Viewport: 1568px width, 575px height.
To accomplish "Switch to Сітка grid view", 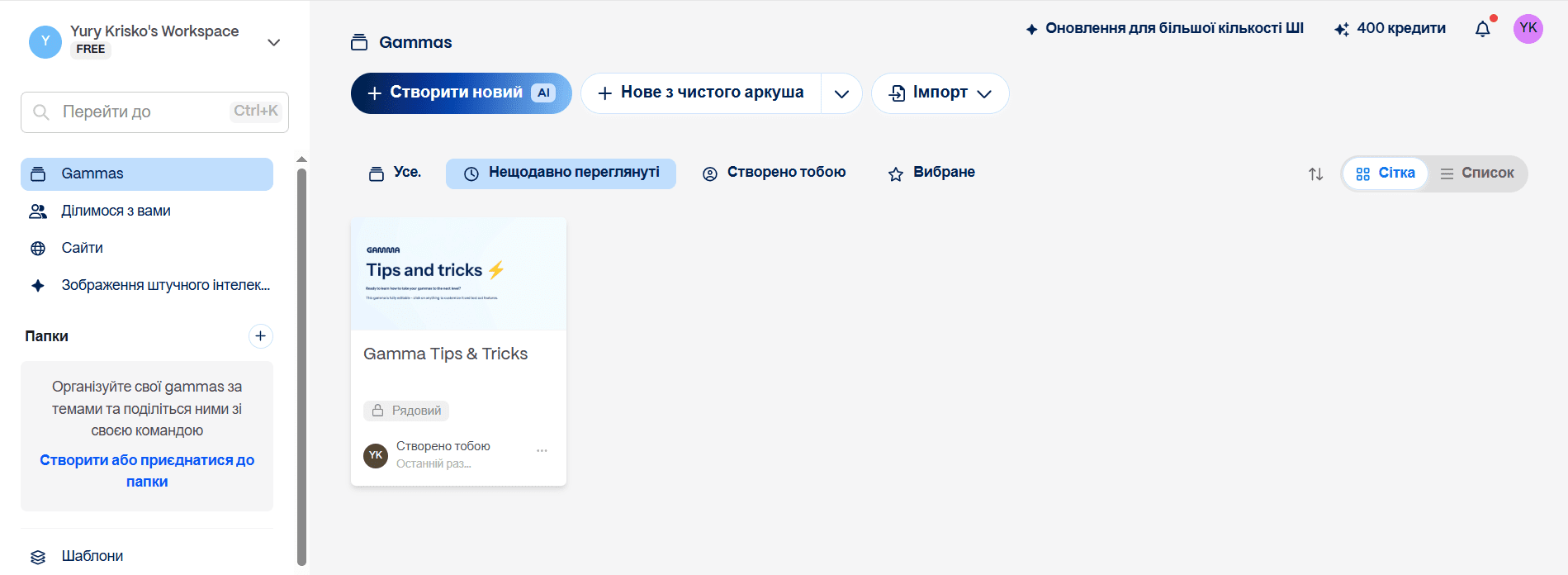I will (1386, 173).
